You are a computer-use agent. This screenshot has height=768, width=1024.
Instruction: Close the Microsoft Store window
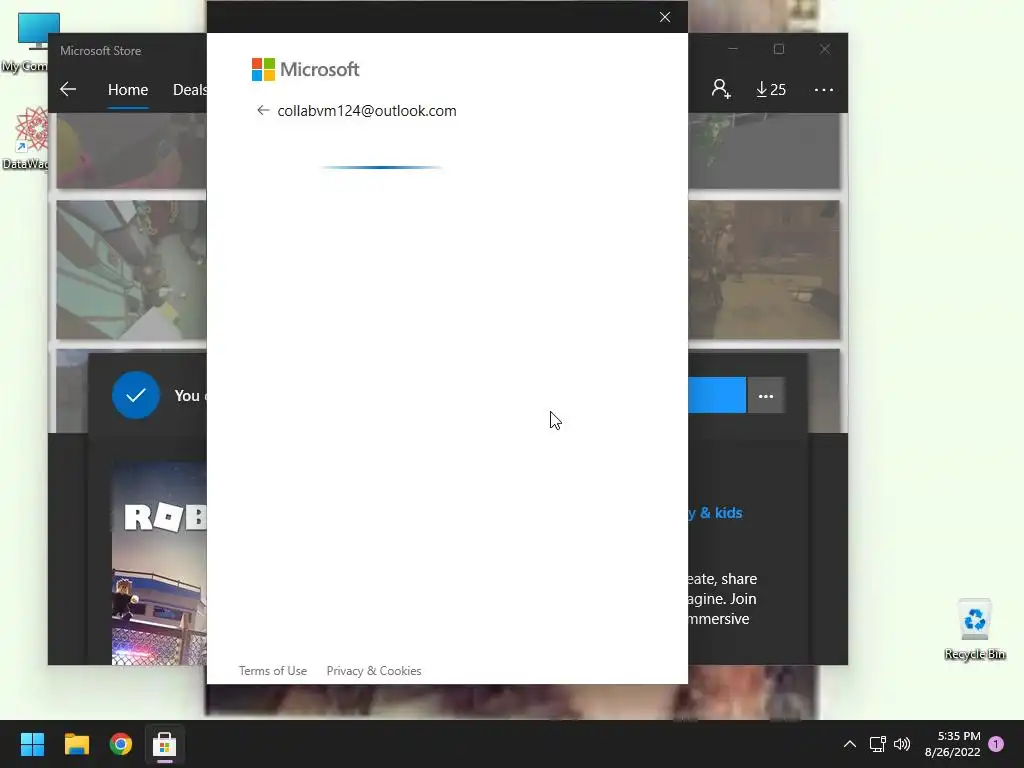point(825,49)
